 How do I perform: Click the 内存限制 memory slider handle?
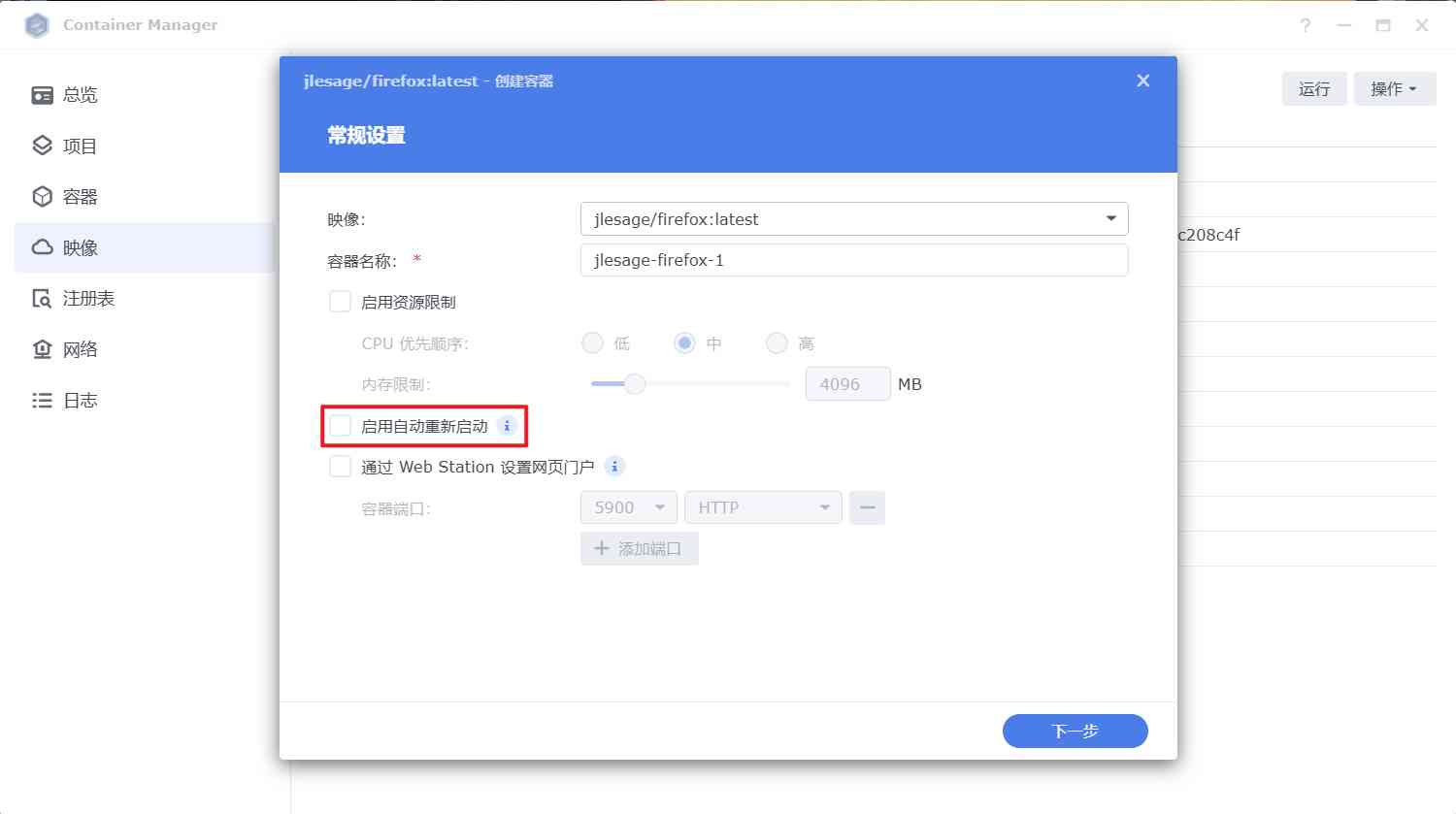coord(635,384)
